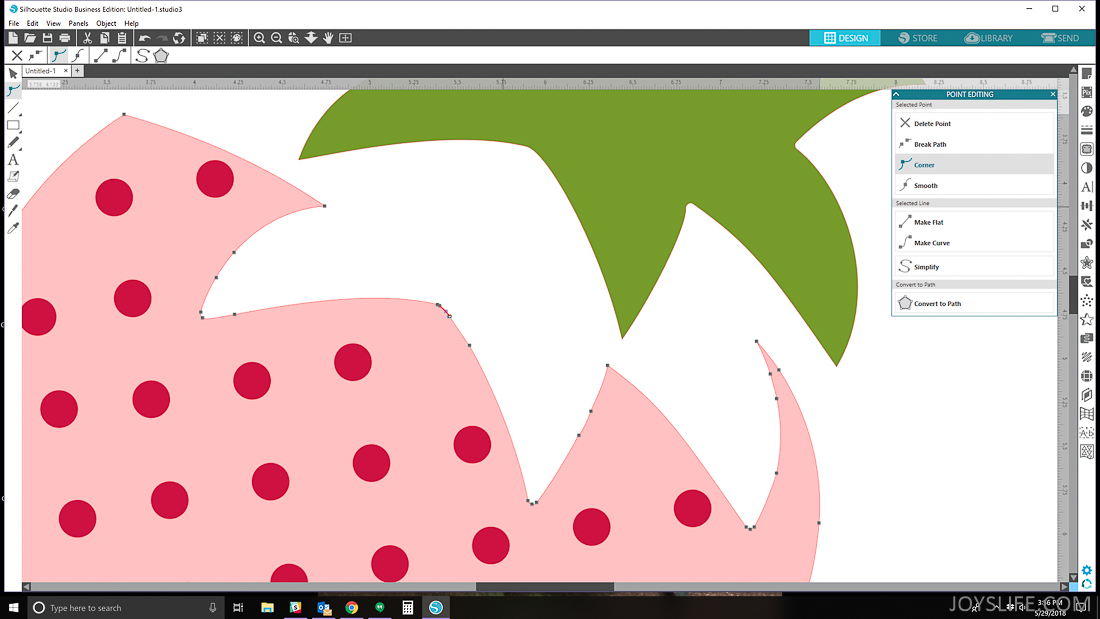Open the Panels menu

[78, 23]
